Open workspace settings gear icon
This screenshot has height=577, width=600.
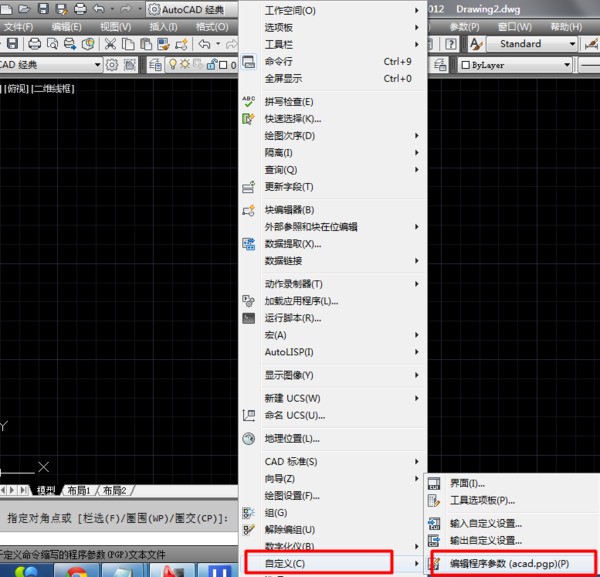tap(113, 65)
